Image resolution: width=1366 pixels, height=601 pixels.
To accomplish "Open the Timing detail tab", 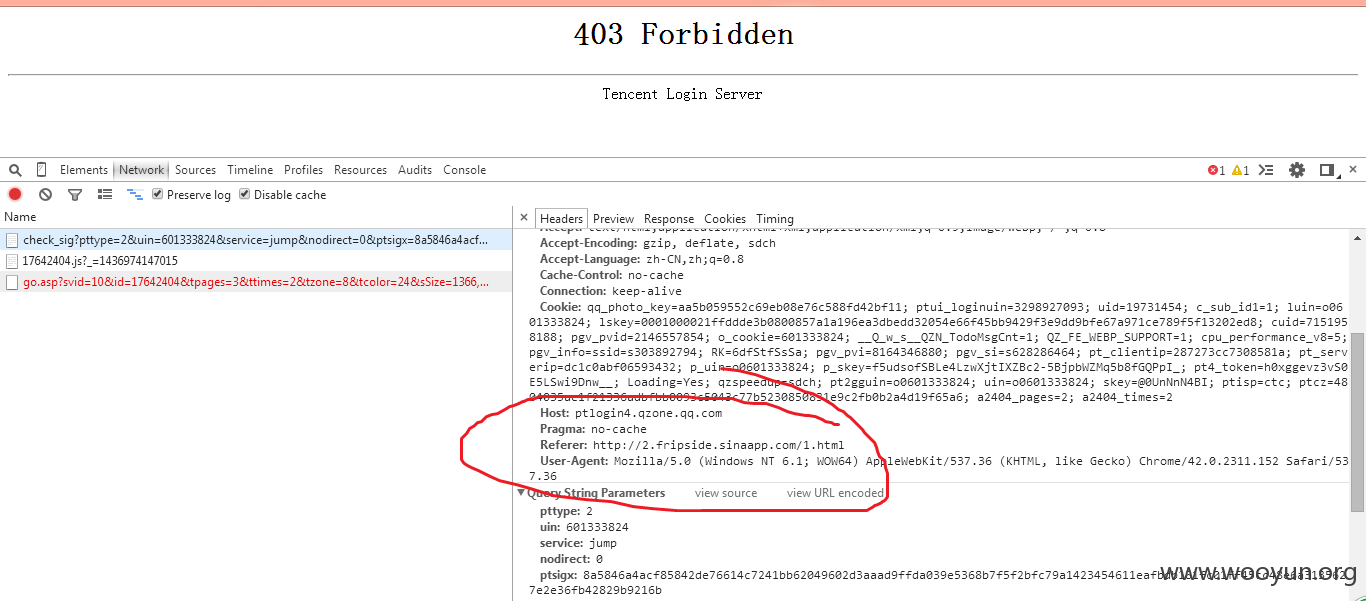I will tap(775, 219).
